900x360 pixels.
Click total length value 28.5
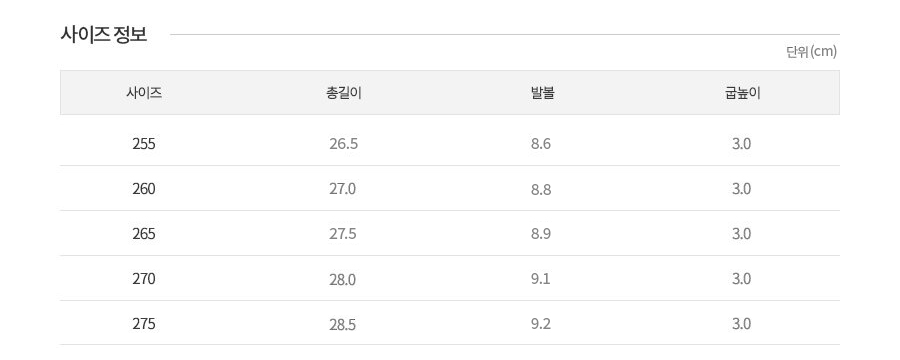click(x=343, y=324)
